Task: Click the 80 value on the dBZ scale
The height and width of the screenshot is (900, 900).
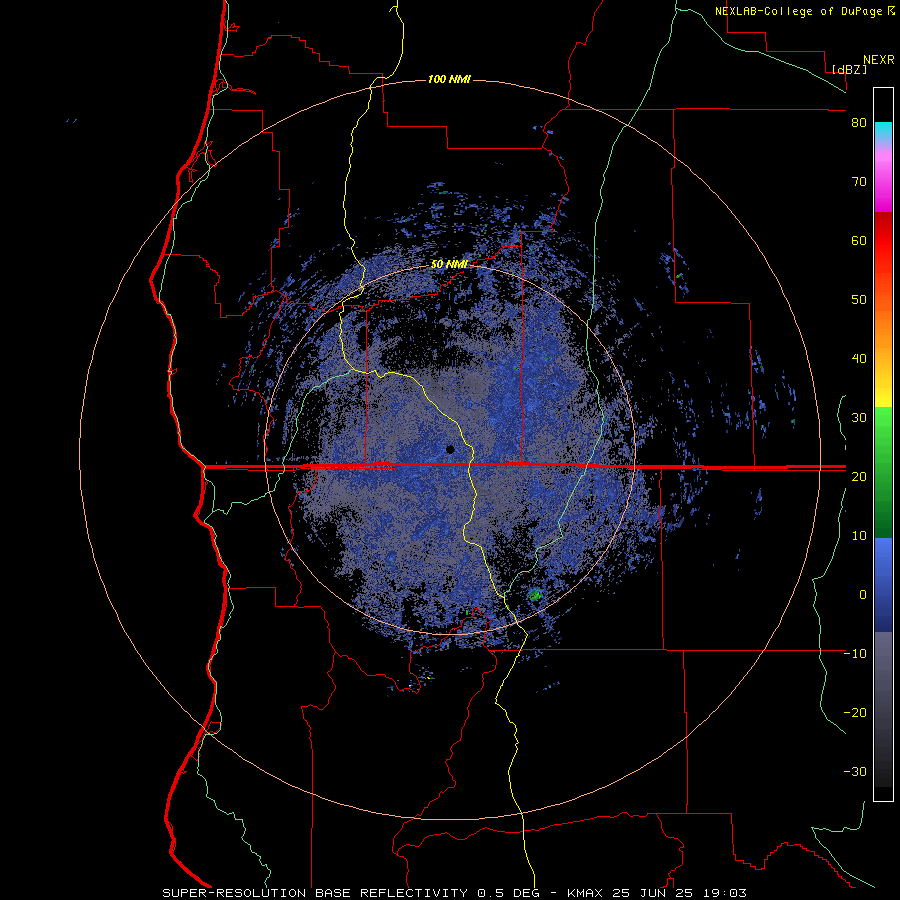Action: coord(859,123)
